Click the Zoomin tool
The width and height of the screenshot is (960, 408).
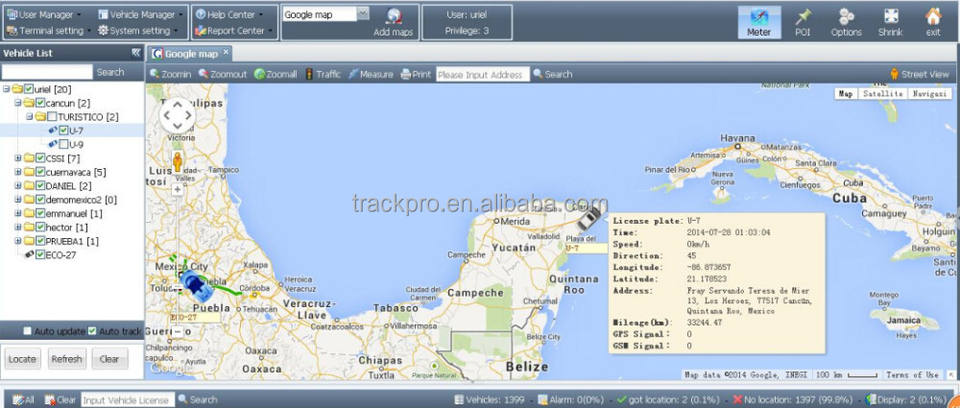[170, 74]
